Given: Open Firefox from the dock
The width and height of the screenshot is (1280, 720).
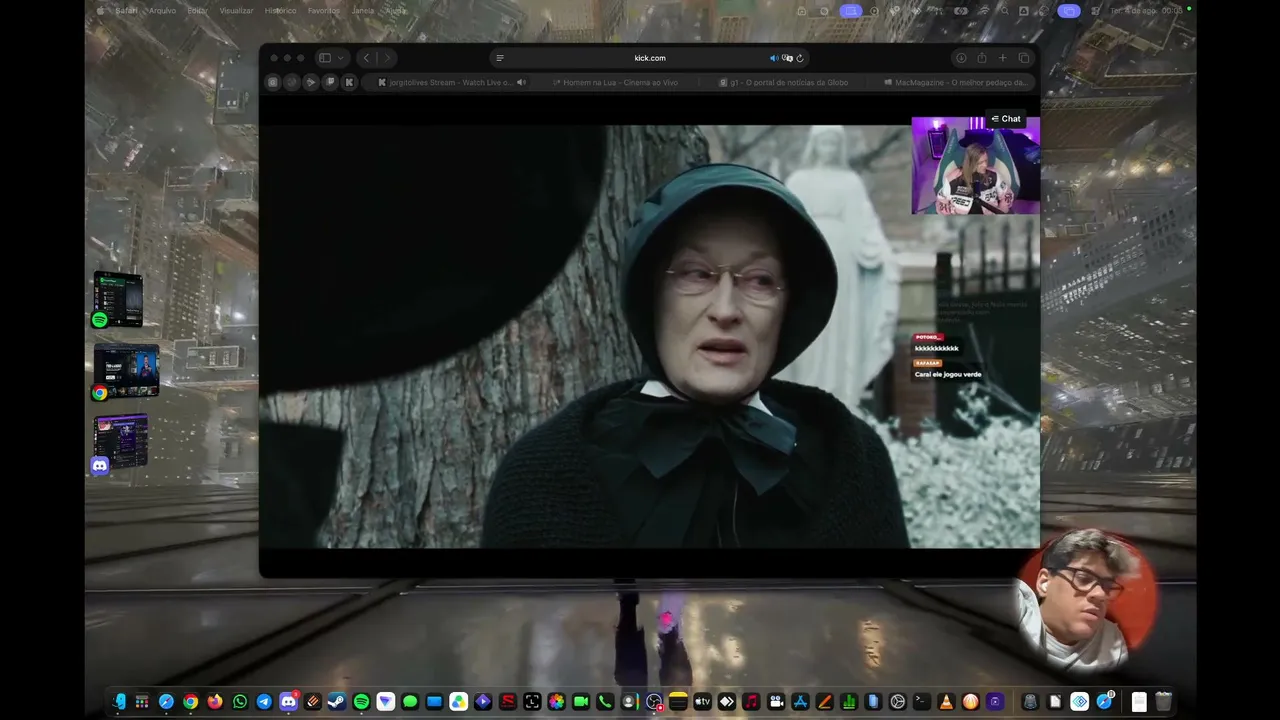Looking at the screenshot, I should 215,702.
